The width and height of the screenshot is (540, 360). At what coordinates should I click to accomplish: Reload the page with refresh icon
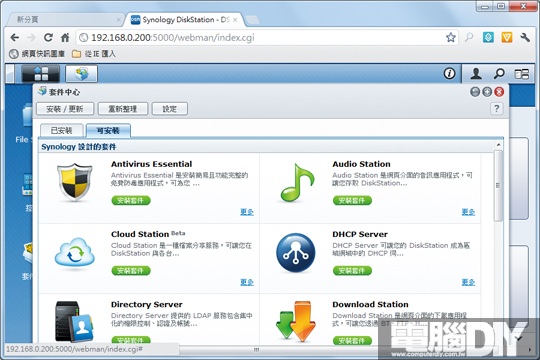tap(48, 38)
